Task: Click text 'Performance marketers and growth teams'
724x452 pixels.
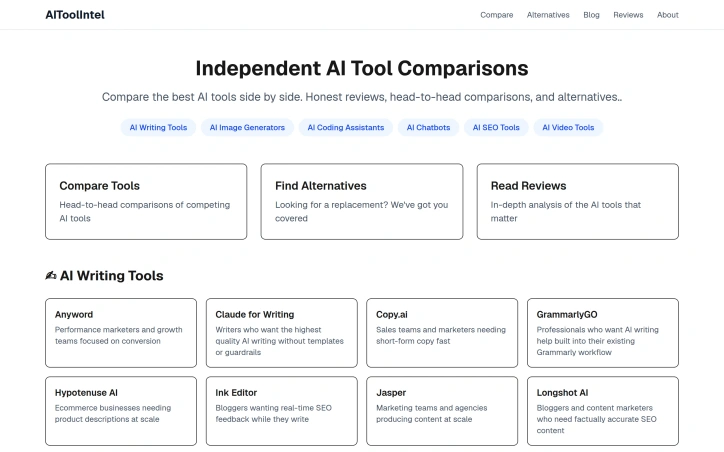Action: click(x=119, y=335)
